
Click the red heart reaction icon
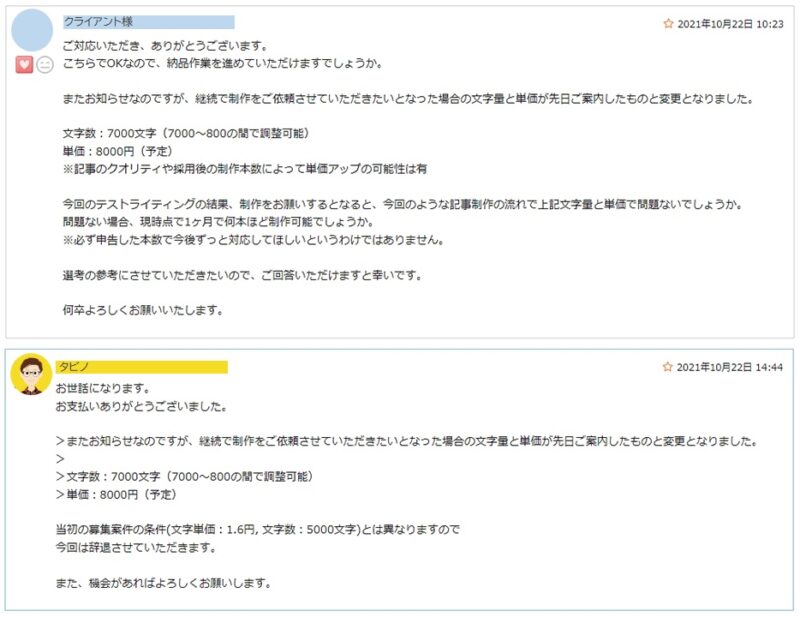click(x=24, y=65)
